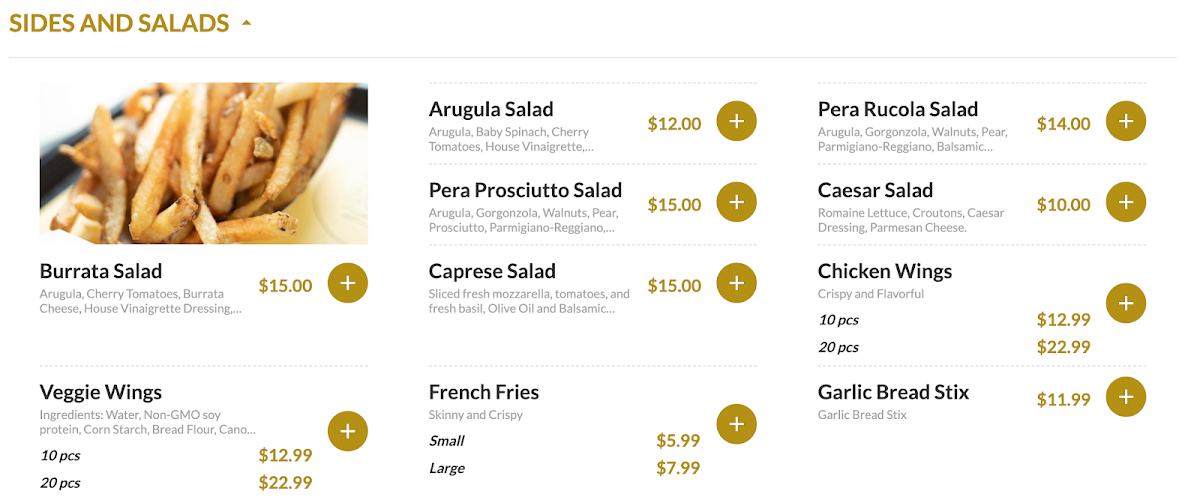The width and height of the screenshot is (1200, 500).
Task: Add Caprese Salad to the order
Action: point(736,283)
